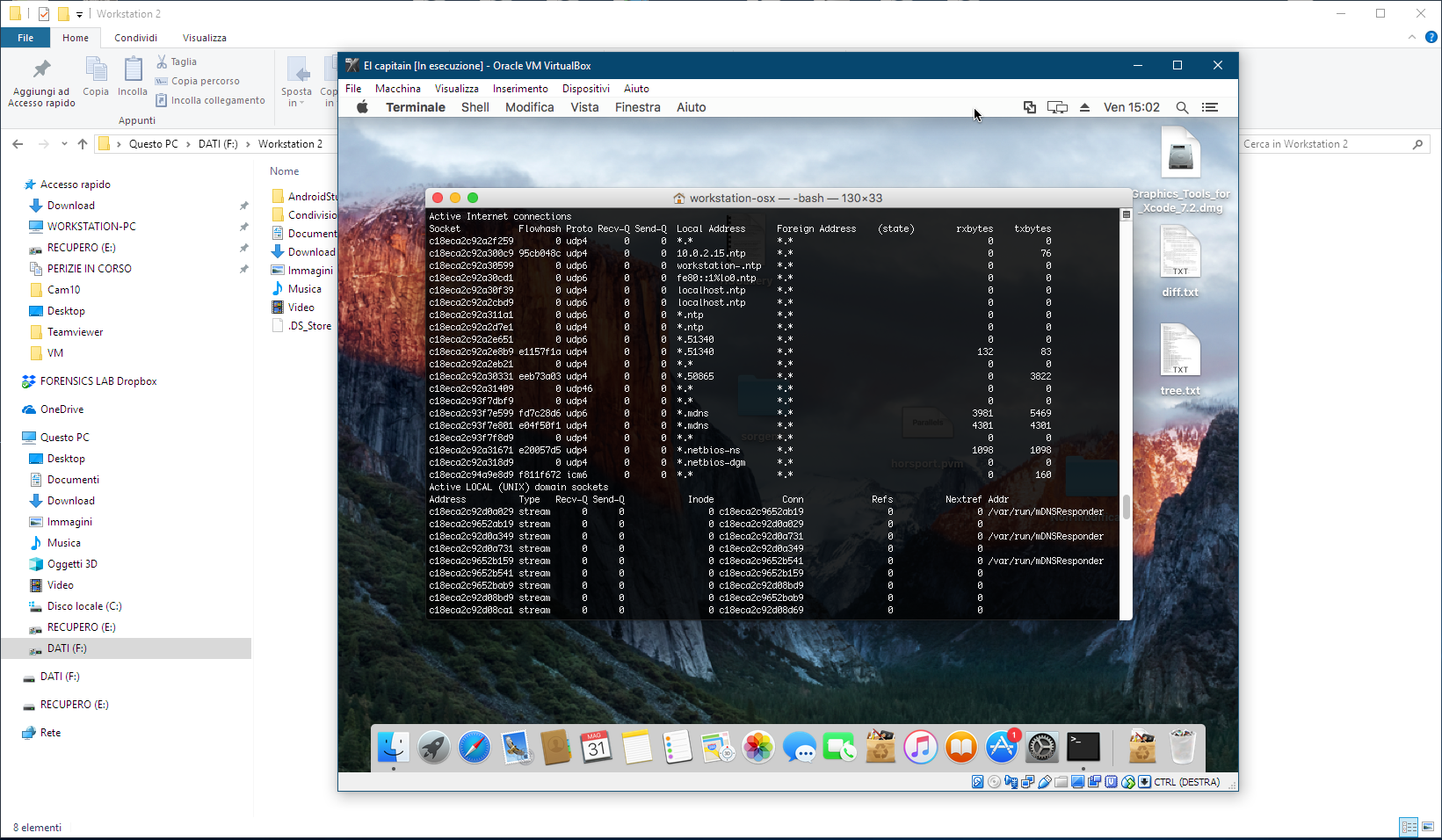This screenshot has width=1442, height=840.
Task: Open Dispositivi menu in VirtualBox
Action: coord(585,89)
